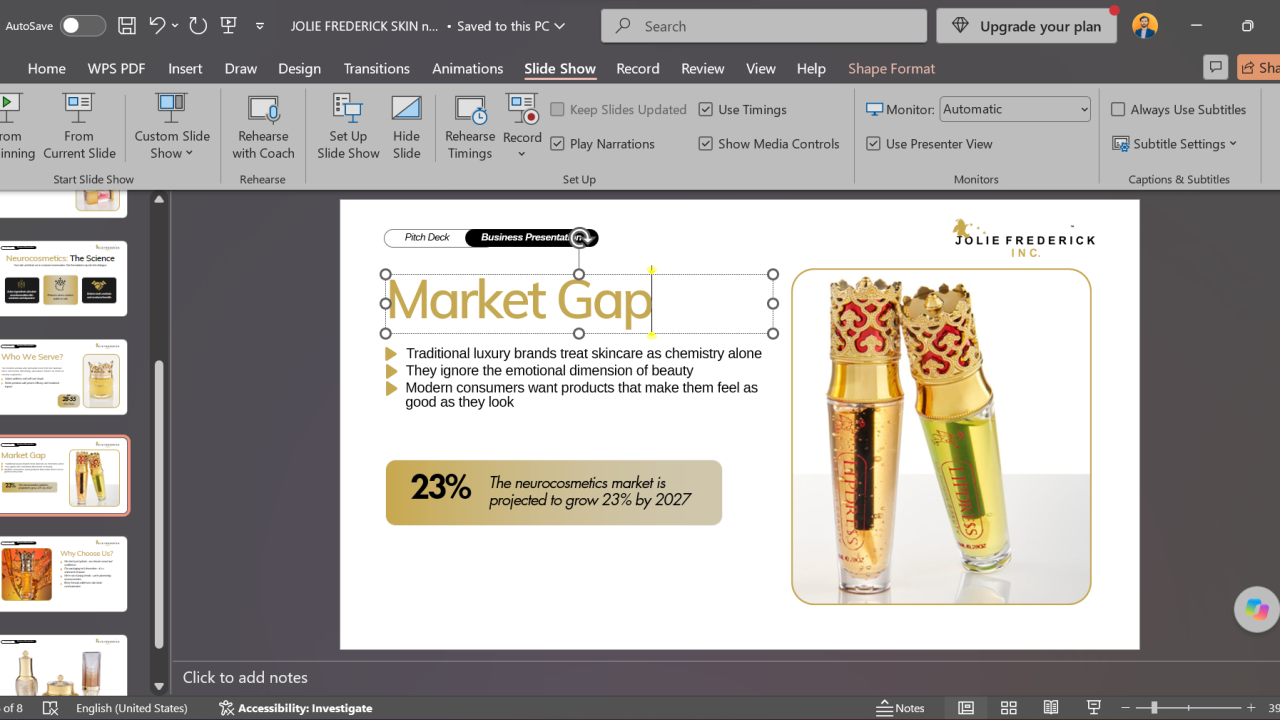Click the English (United States) language button
This screenshot has height=720, width=1280.
(132, 708)
